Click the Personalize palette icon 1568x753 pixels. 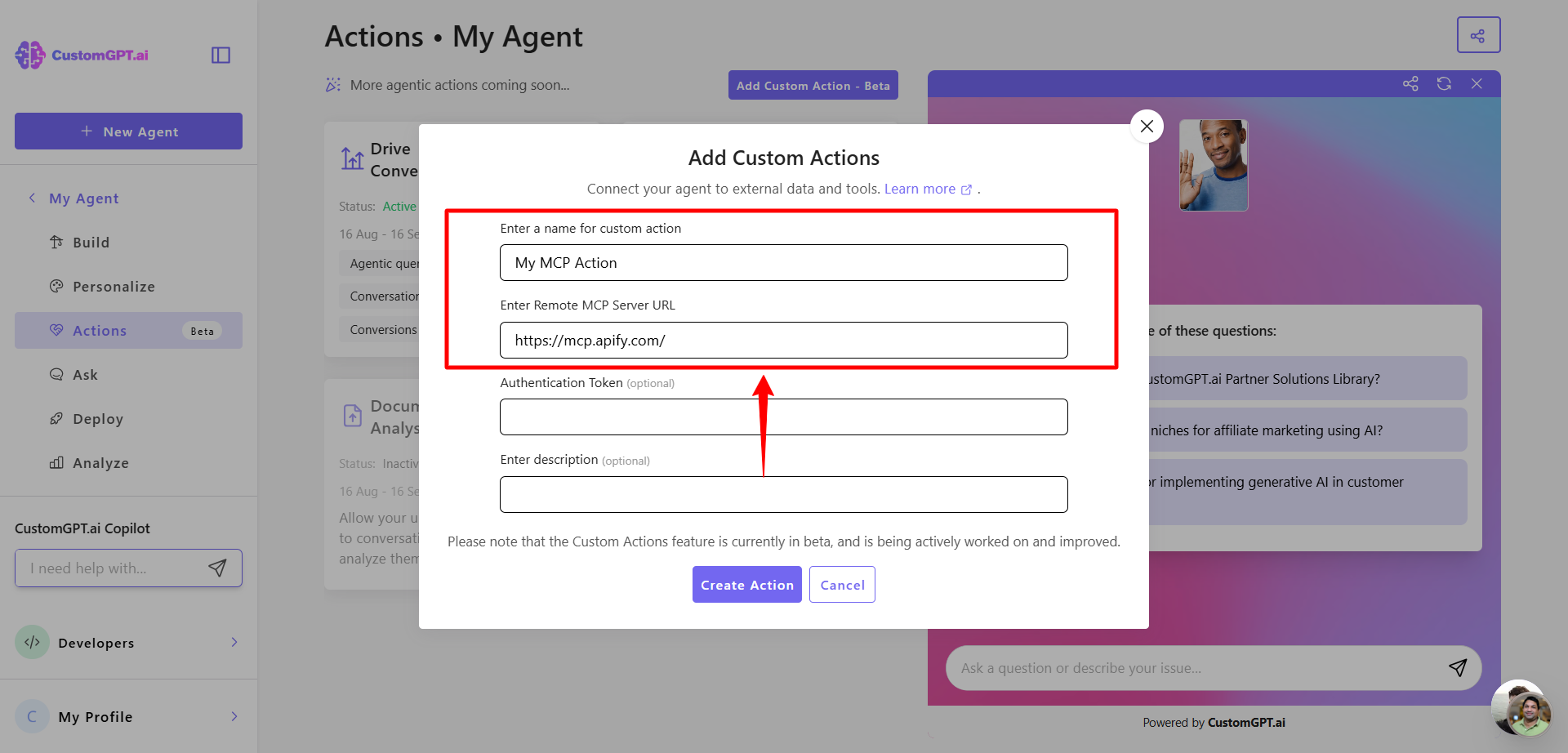56,286
